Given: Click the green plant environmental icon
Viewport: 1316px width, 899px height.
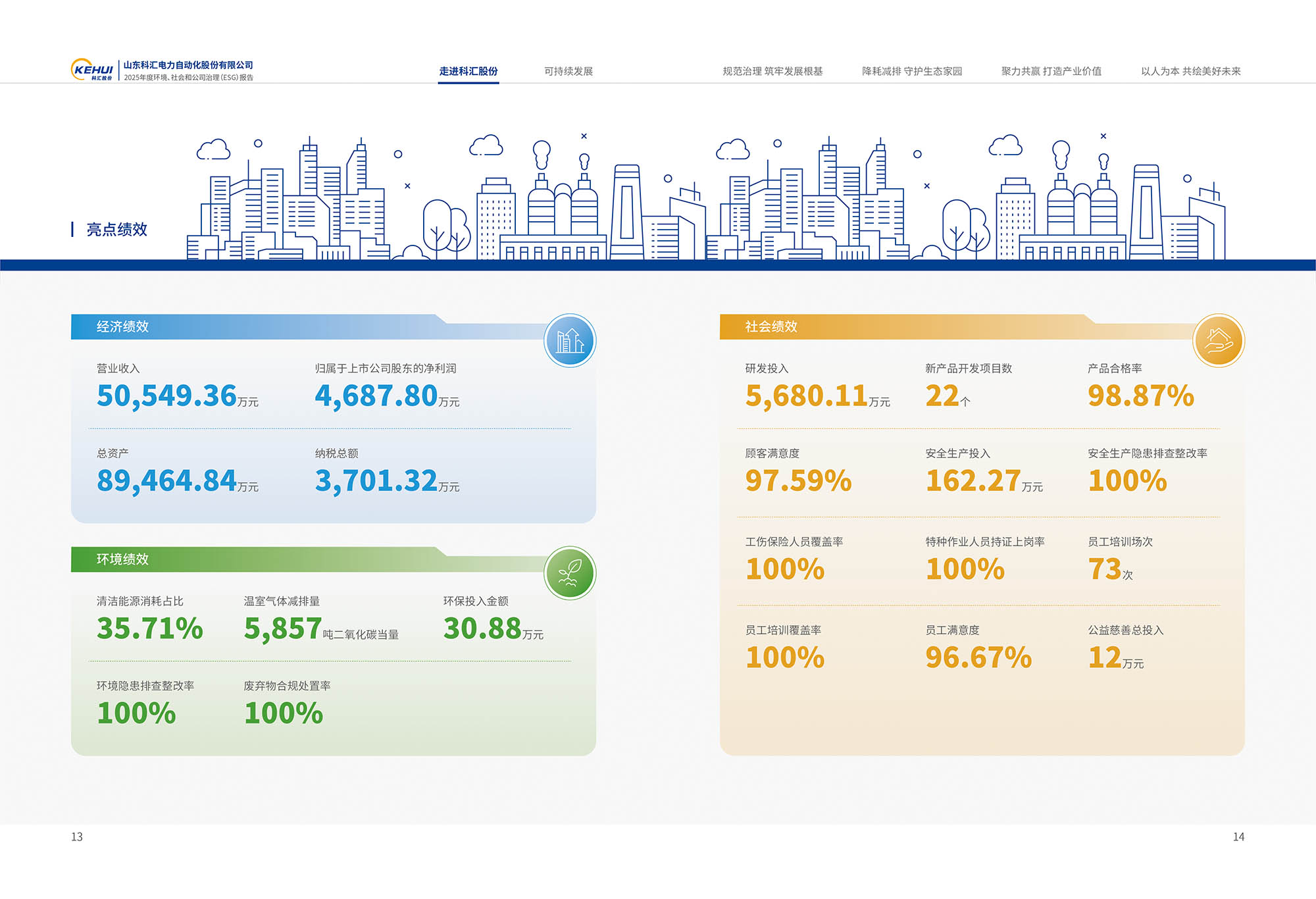Looking at the screenshot, I should point(570,573).
